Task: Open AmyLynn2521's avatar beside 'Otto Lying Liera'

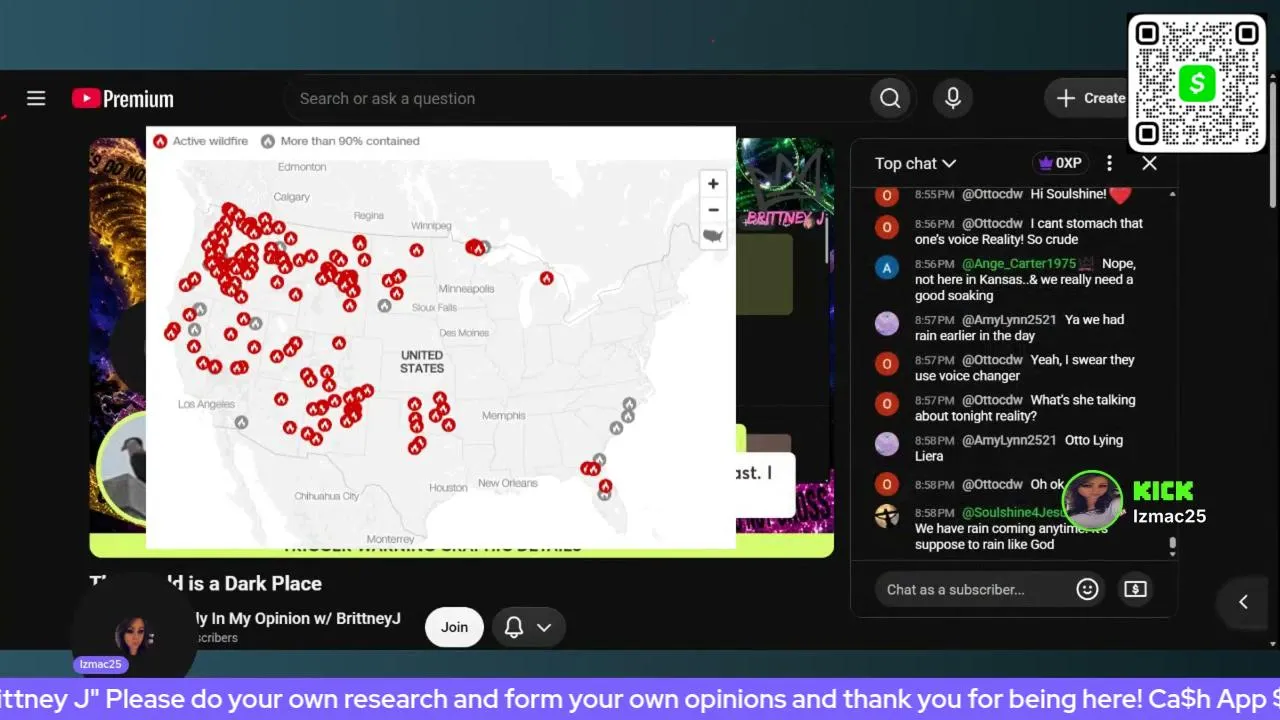Action: (887, 443)
